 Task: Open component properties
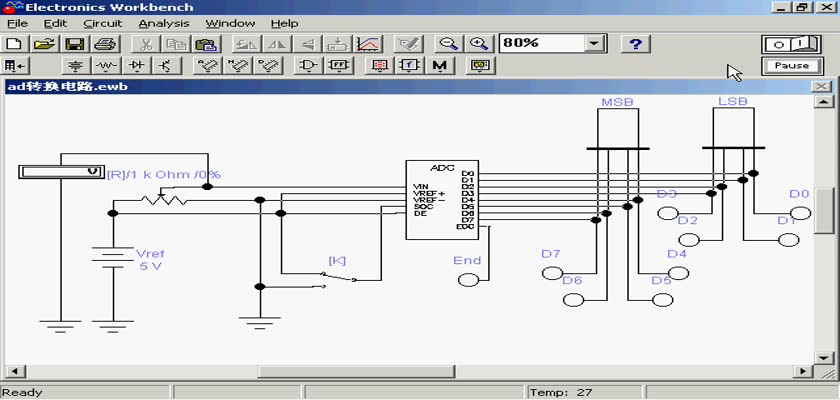[407, 44]
